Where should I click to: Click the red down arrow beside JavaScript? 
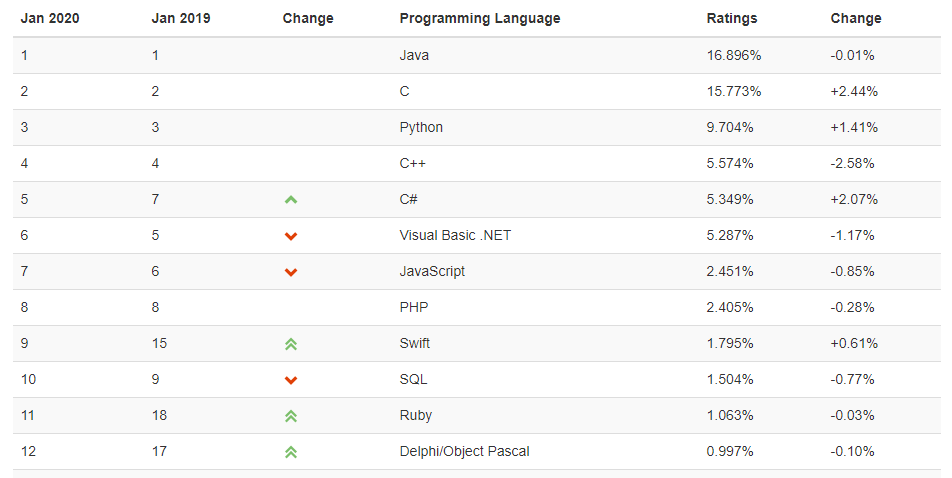[x=291, y=272]
